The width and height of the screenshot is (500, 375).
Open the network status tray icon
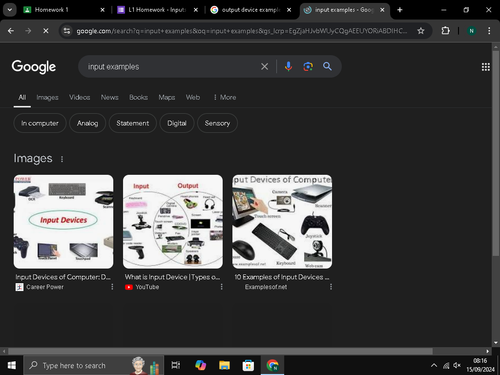(446, 366)
